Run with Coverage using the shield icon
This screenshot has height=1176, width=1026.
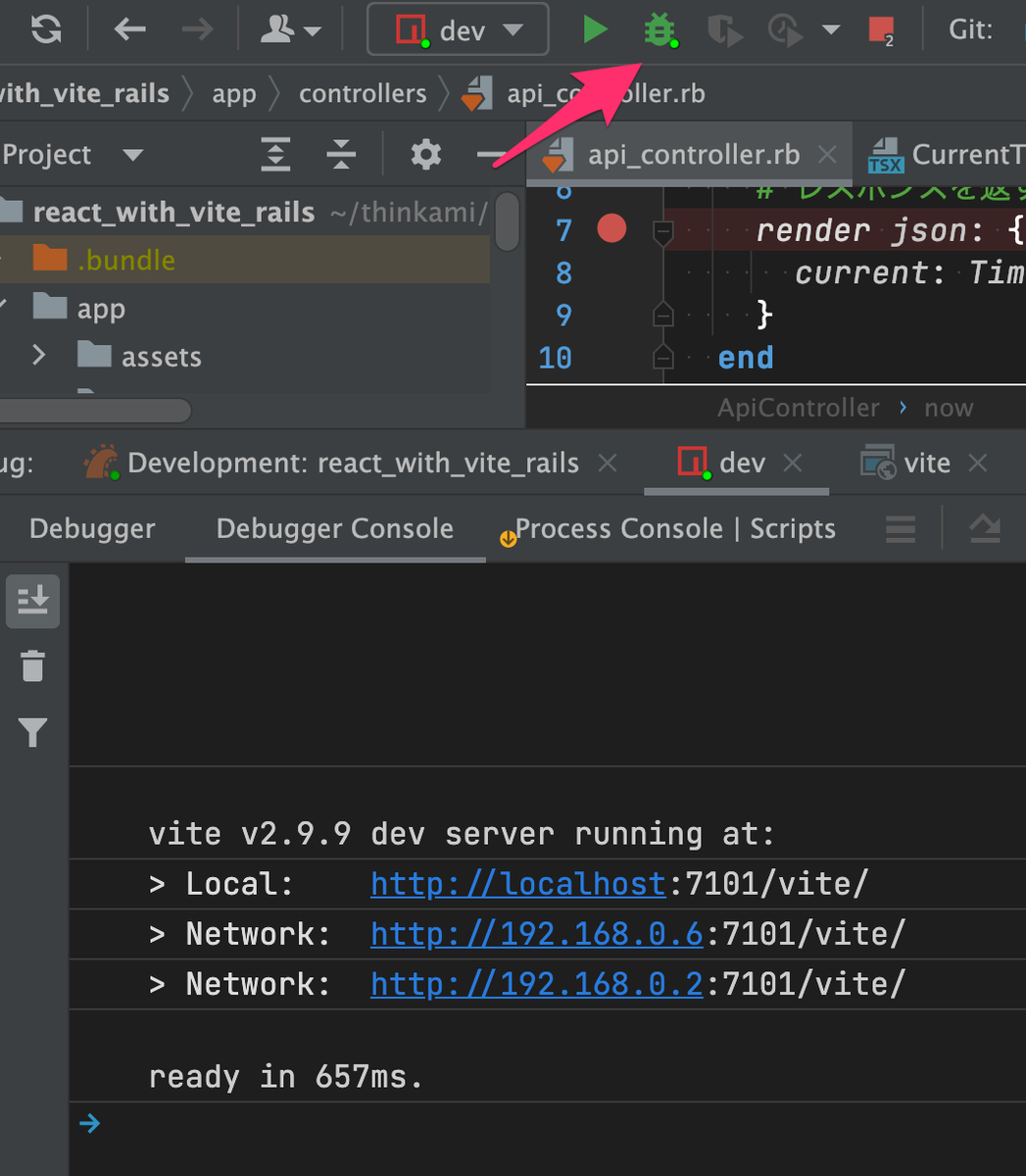pyautogui.click(x=724, y=29)
